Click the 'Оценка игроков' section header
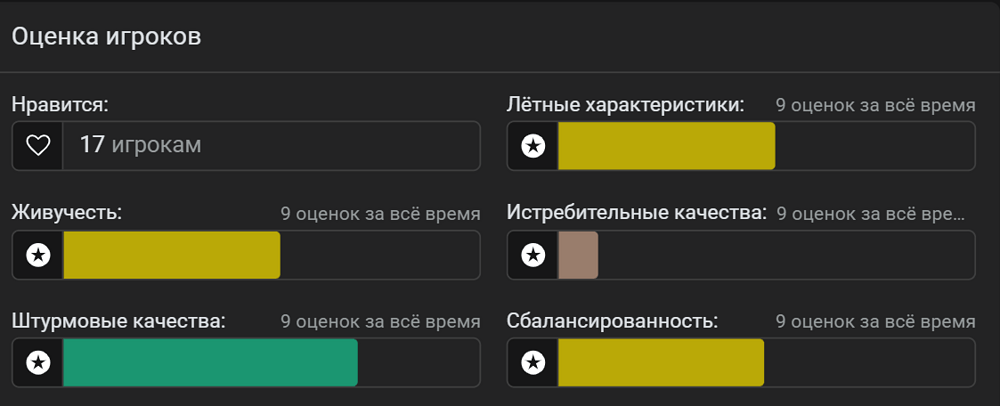1000x406 pixels. pos(107,36)
